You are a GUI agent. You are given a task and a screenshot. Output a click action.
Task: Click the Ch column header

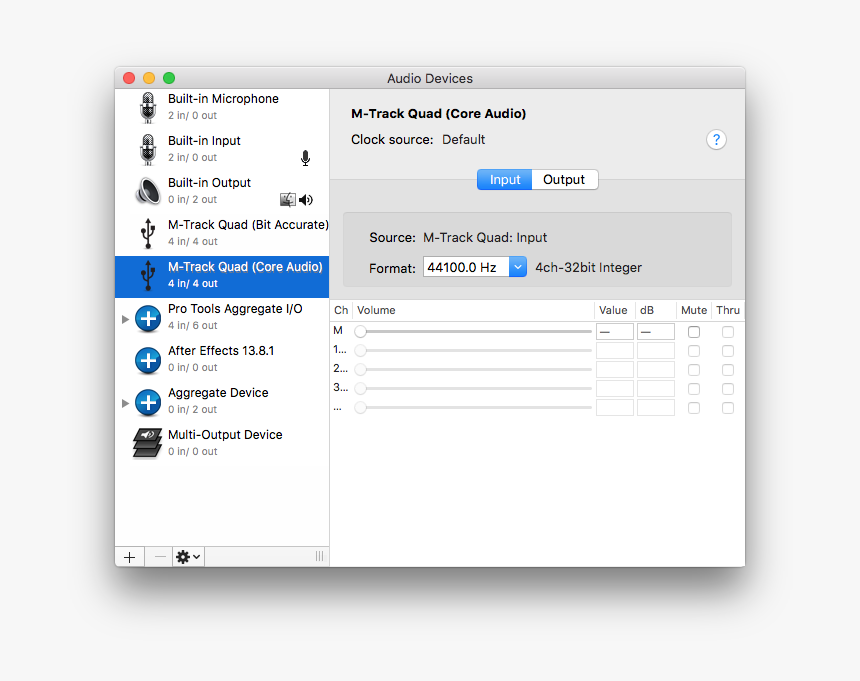click(341, 310)
